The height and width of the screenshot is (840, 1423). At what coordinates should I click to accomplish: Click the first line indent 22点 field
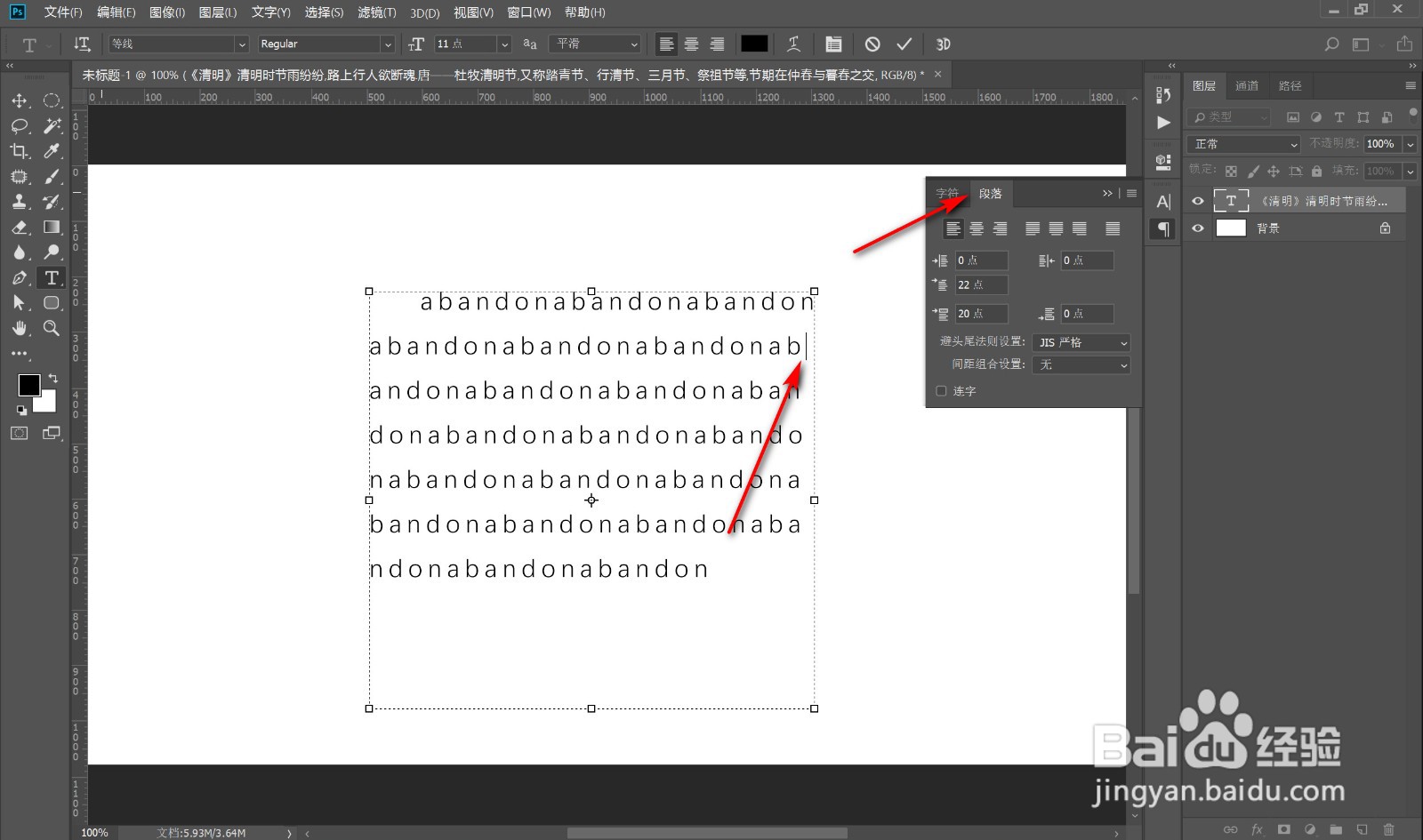point(981,285)
